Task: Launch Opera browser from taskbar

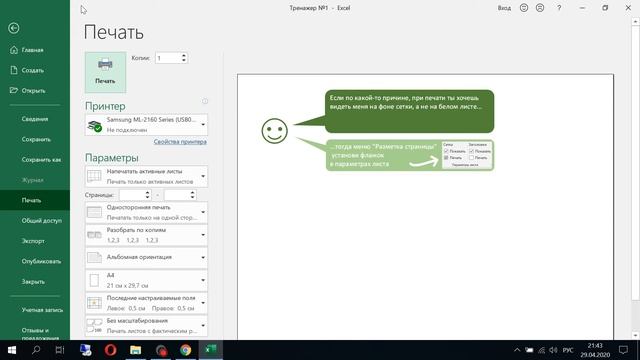Action: click(111, 350)
